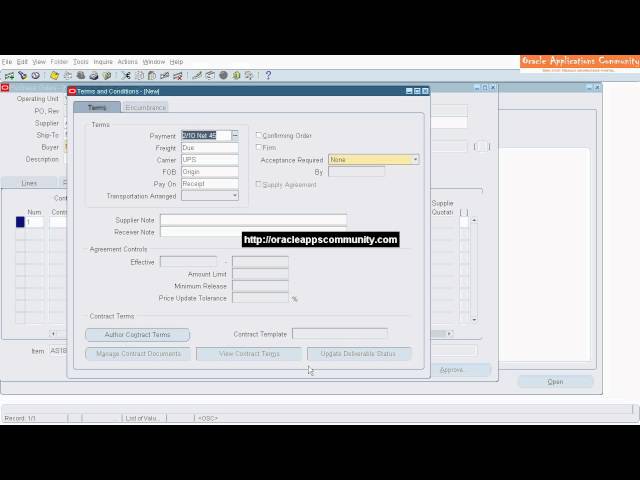Click the Pay On field showing Receipt
Viewport: 640px width, 480px height.
(210, 184)
